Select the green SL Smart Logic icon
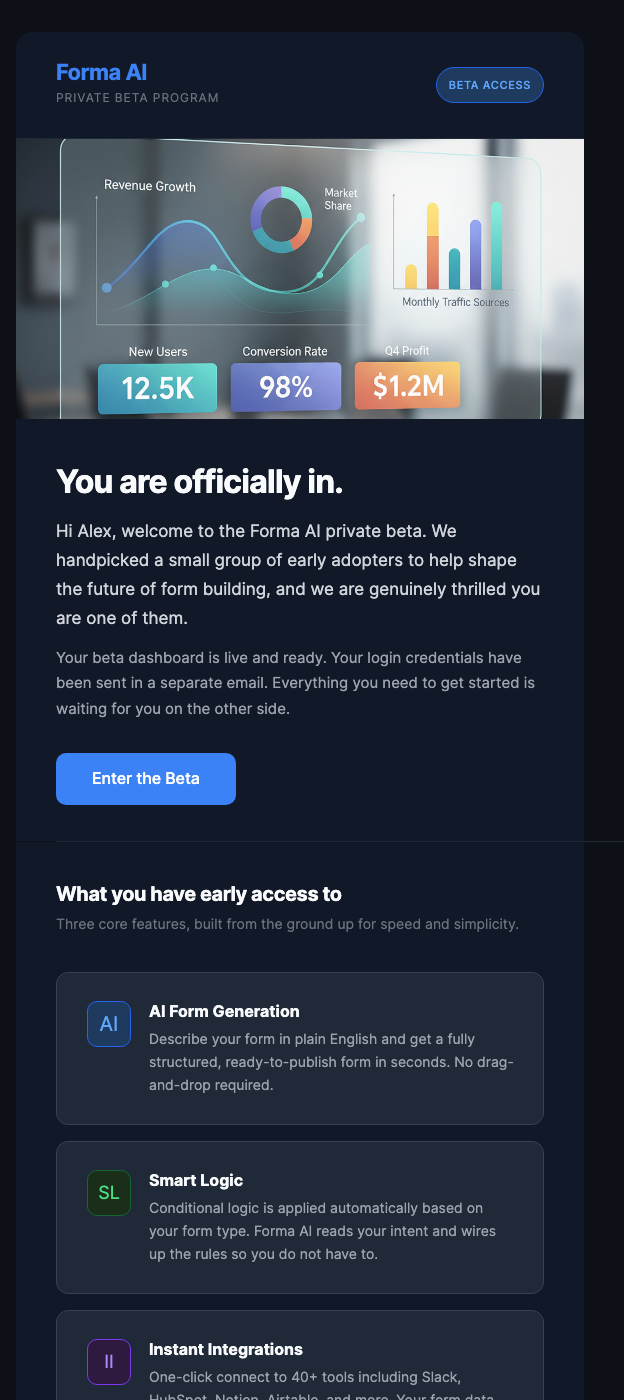Viewport: 624px width, 1400px height. 109,1193
